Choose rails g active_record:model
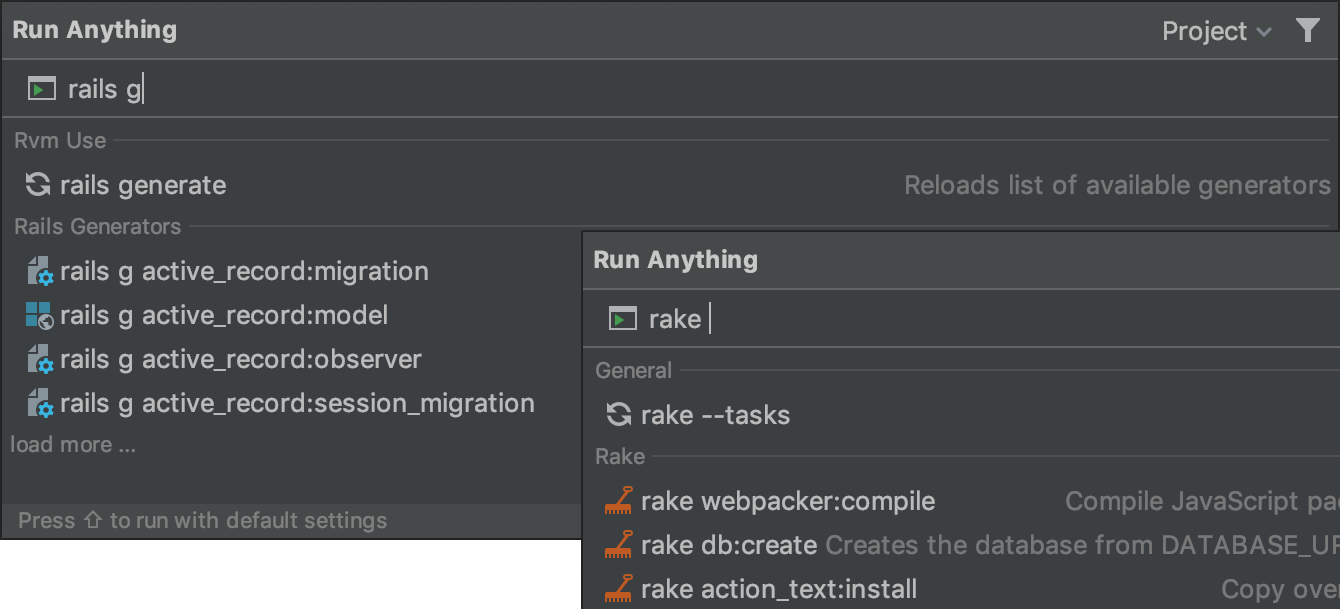 click(224, 316)
